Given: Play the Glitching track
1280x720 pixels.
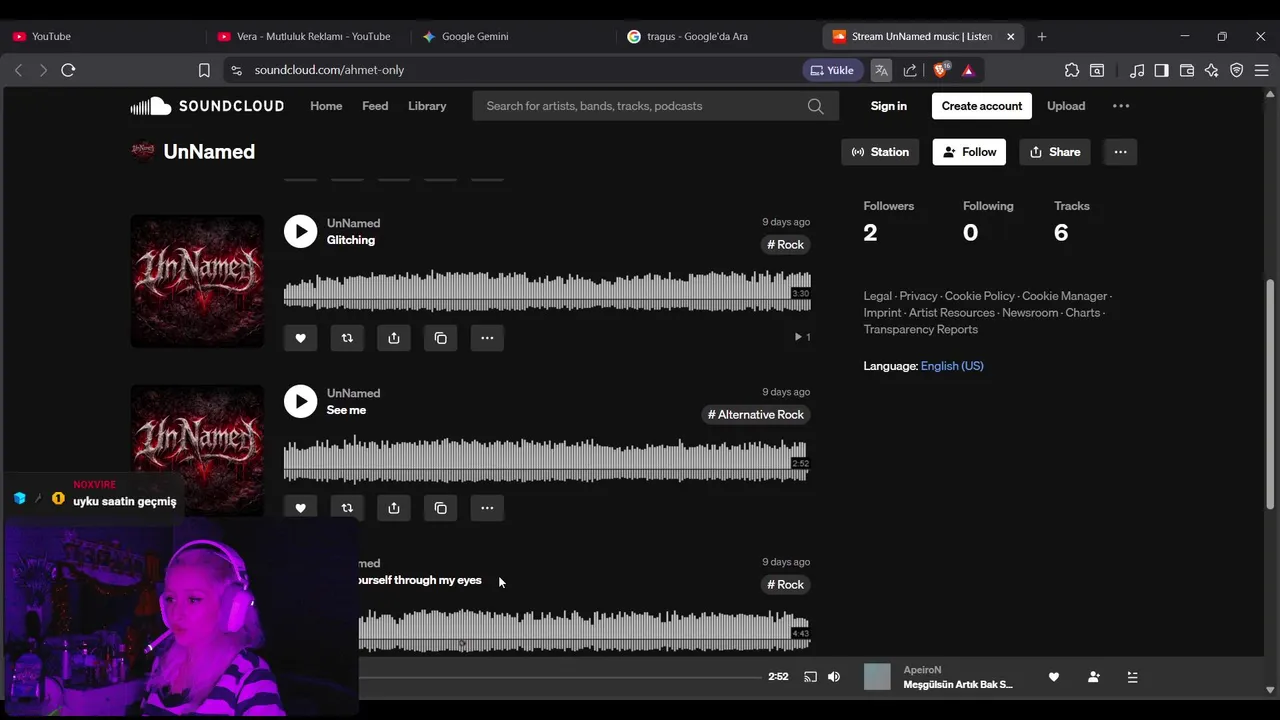Looking at the screenshot, I should coord(300,231).
